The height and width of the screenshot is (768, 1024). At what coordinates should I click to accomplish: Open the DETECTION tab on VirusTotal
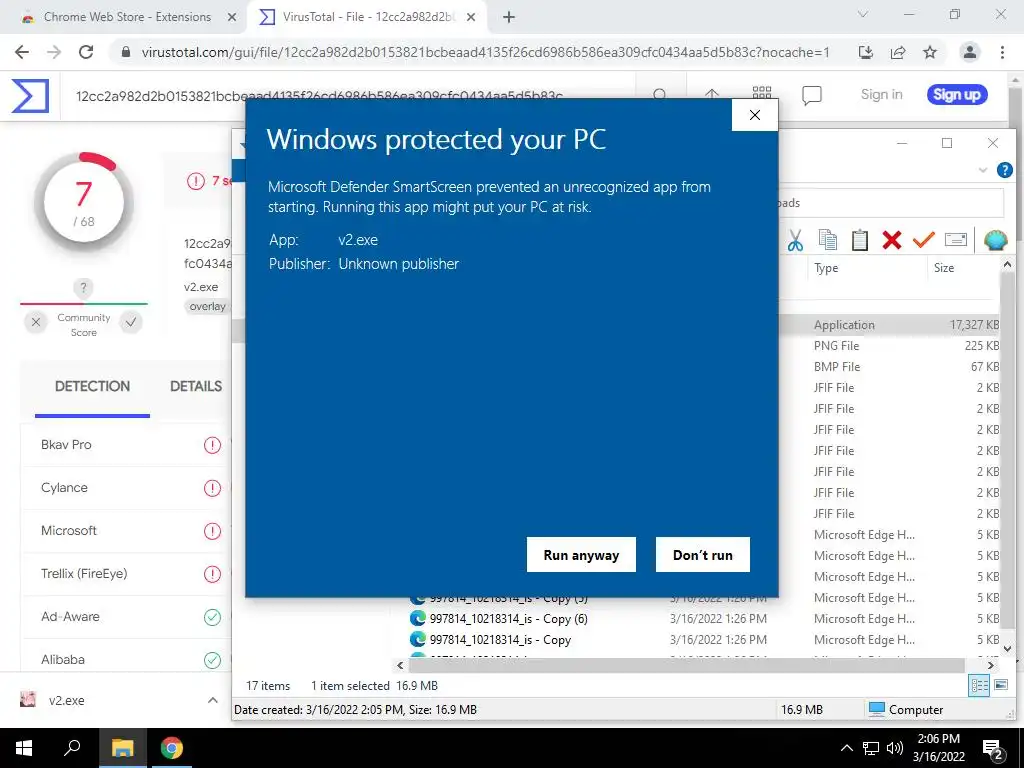[x=92, y=386]
